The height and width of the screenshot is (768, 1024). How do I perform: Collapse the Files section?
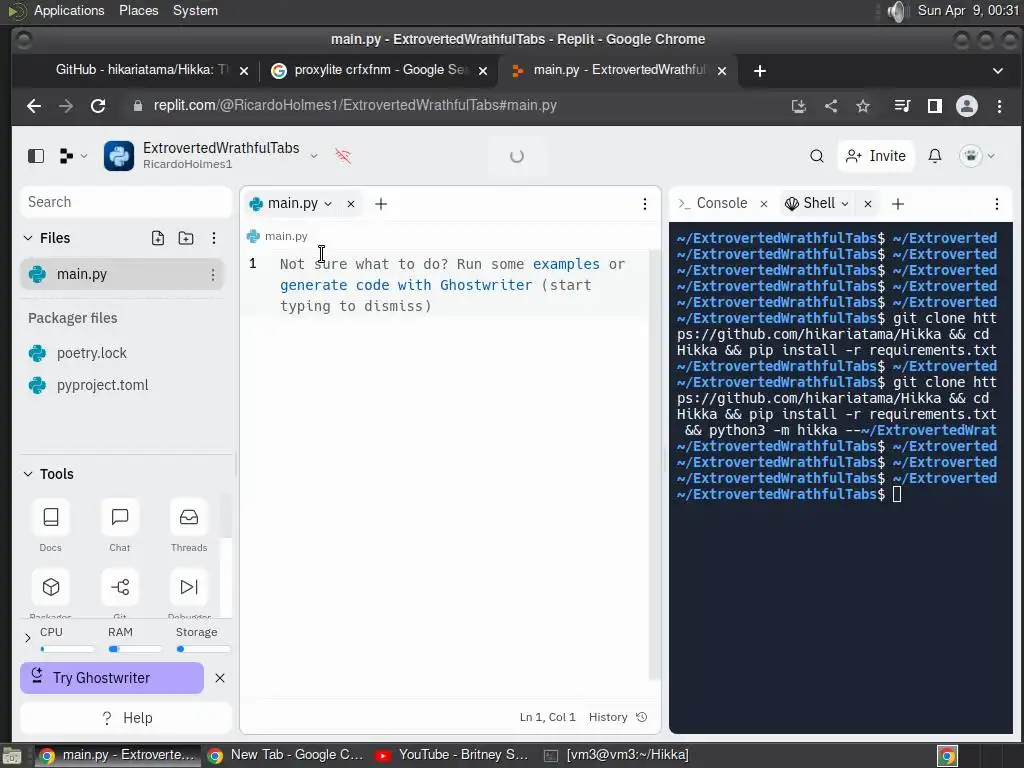click(27, 238)
